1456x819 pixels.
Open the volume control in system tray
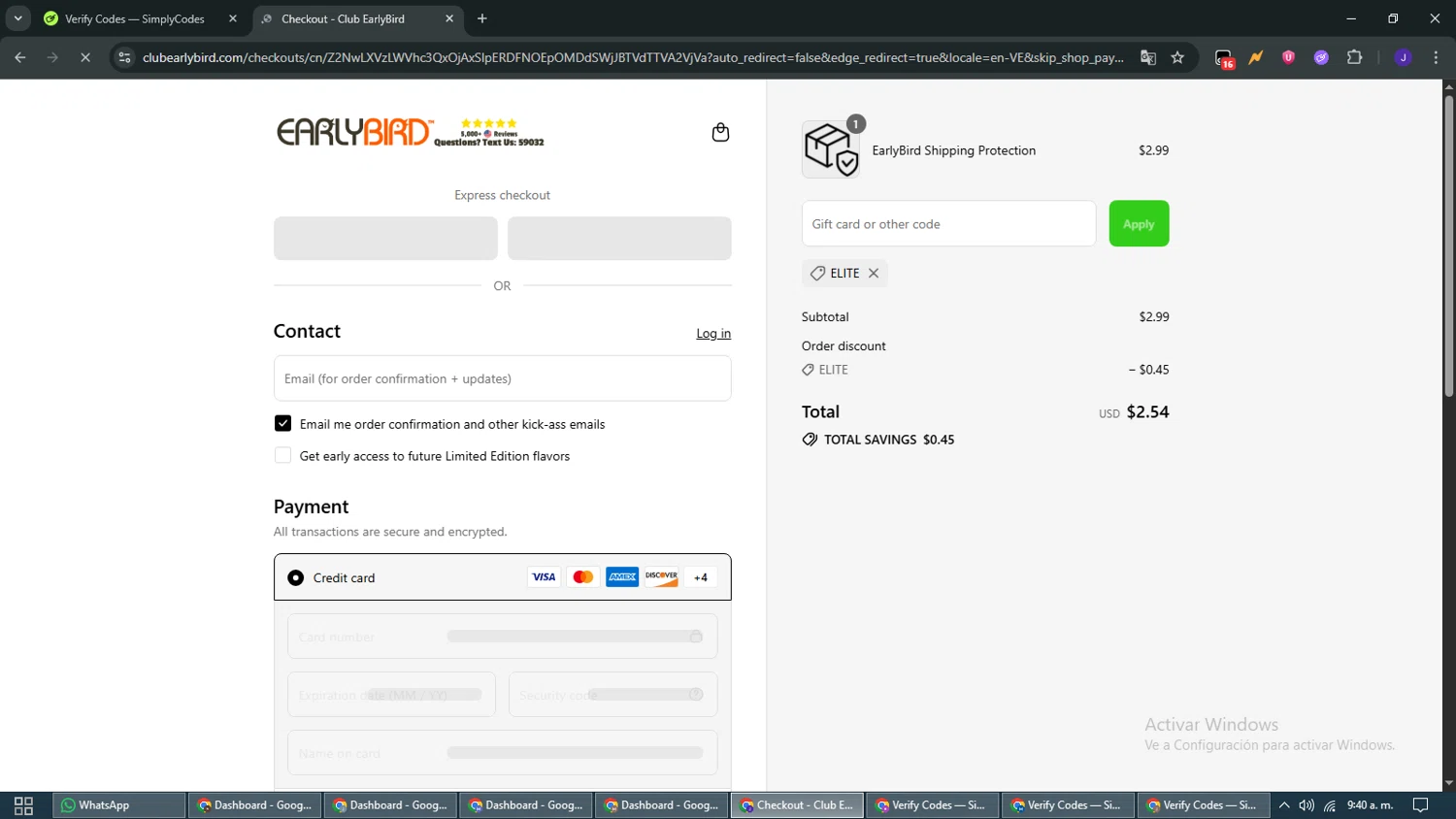[1307, 805]
